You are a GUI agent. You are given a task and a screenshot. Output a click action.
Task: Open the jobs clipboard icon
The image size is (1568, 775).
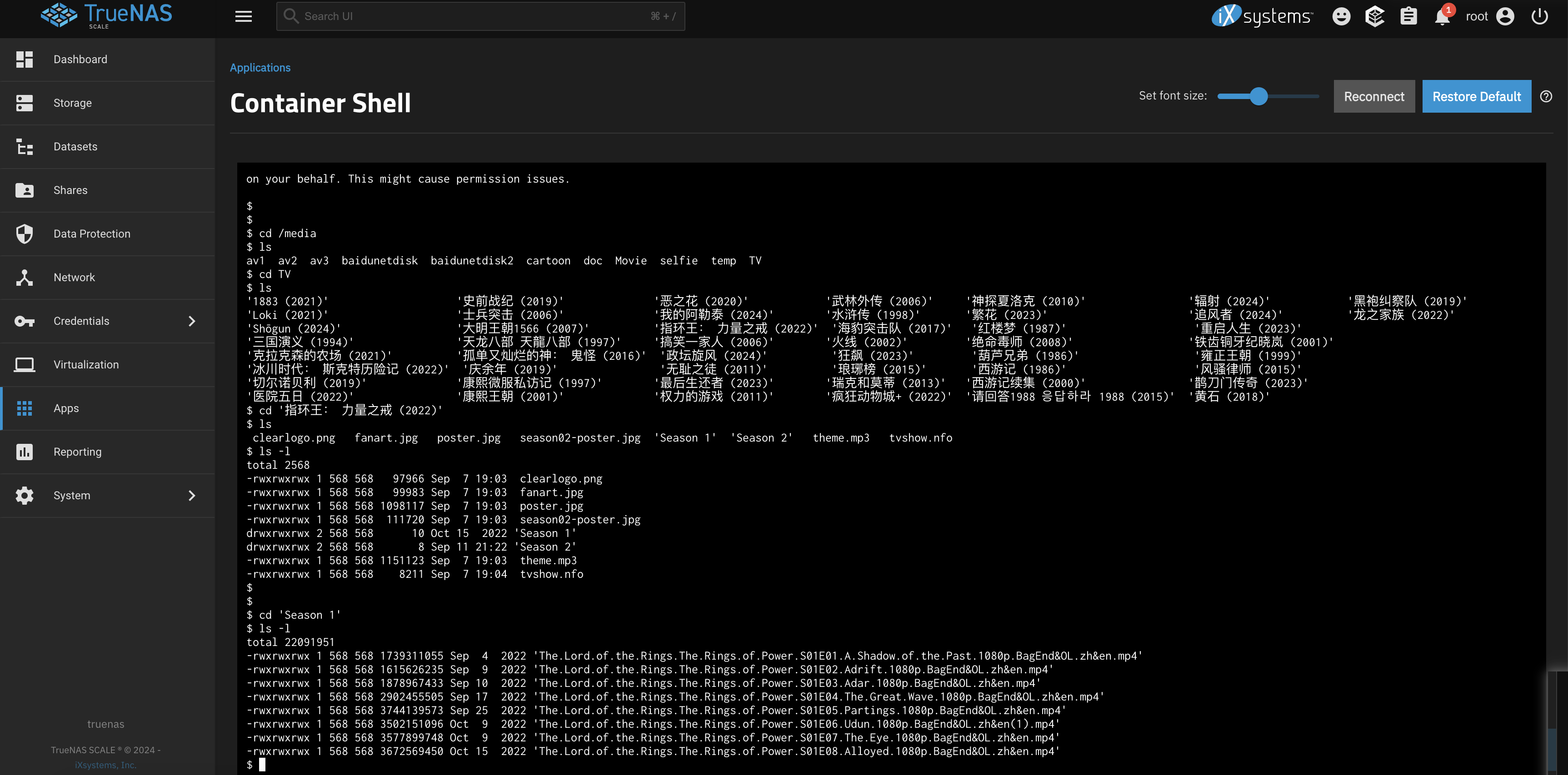(1408, 16)
